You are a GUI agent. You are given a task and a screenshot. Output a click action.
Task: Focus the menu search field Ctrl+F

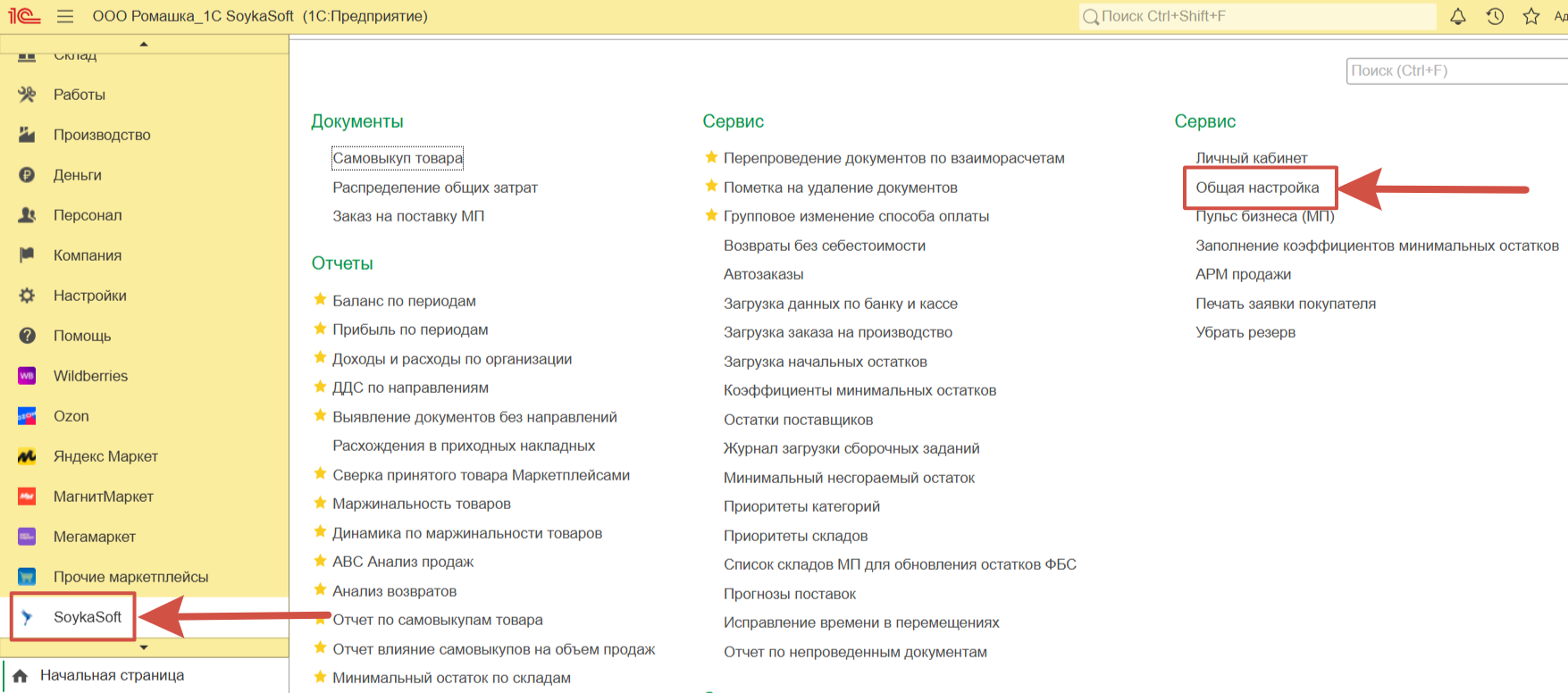pos(1456,71)
